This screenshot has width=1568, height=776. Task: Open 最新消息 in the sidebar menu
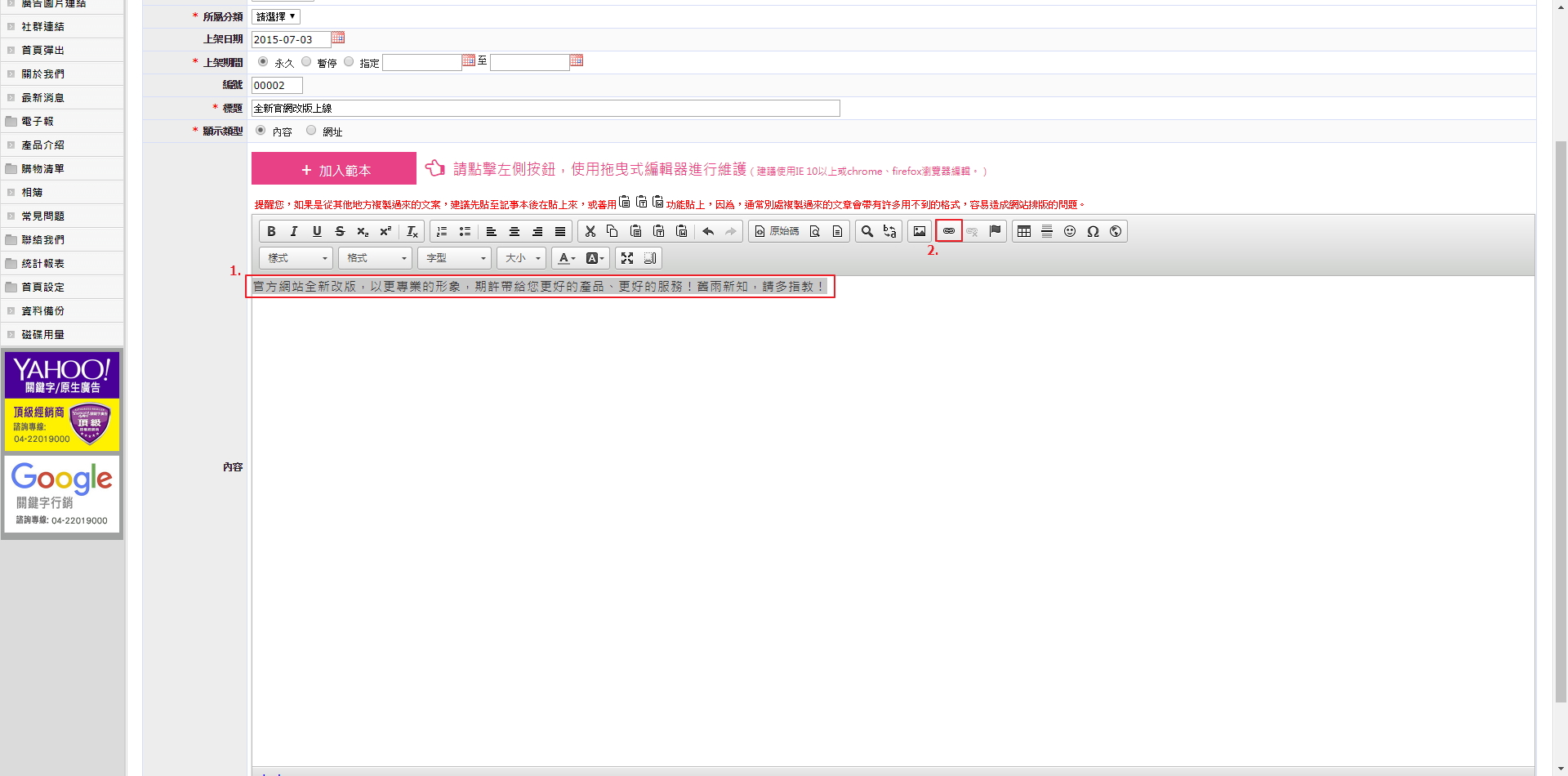42,97
